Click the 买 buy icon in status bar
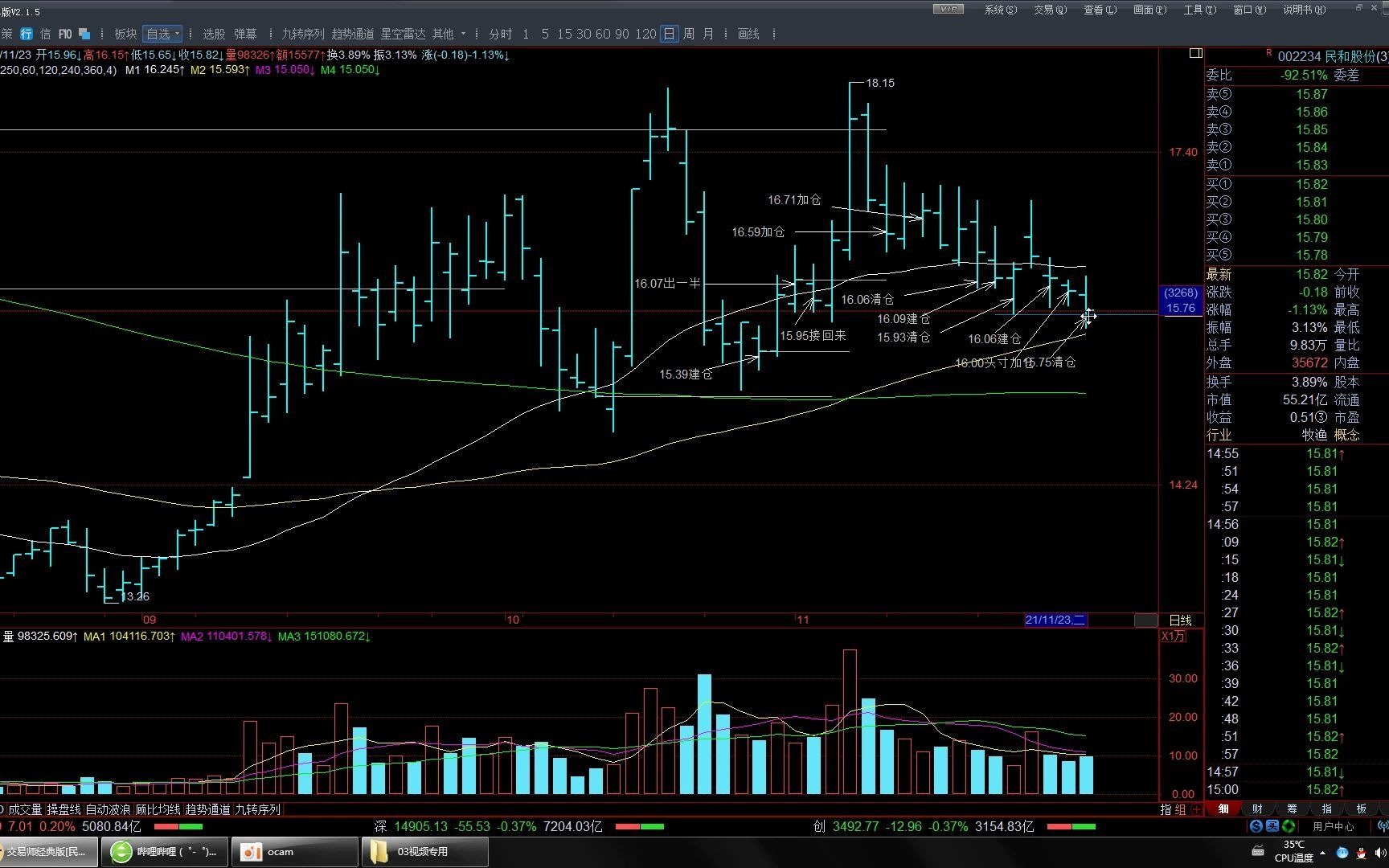This screenshot has height=868, width=1389. click(x=1272, y=826)
